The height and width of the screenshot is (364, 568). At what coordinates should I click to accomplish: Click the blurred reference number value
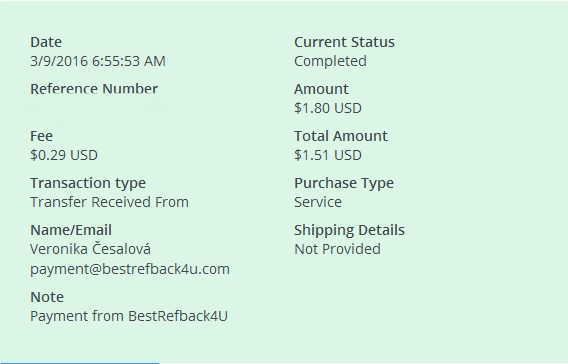96,108
